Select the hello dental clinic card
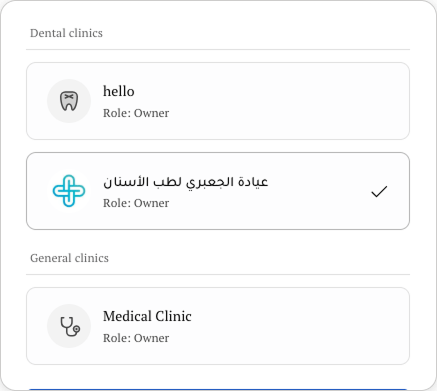437x391 pixels. pyautogui.click(x=218, y=101)
